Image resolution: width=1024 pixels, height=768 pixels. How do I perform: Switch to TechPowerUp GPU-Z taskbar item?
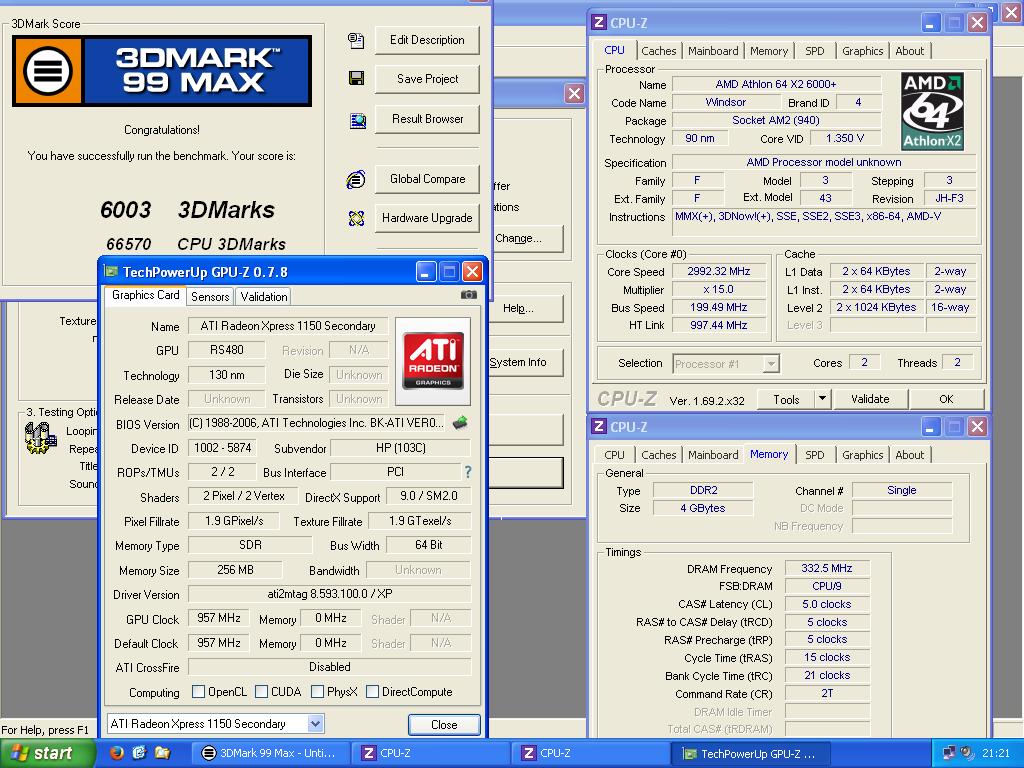[x=750, y=753]
